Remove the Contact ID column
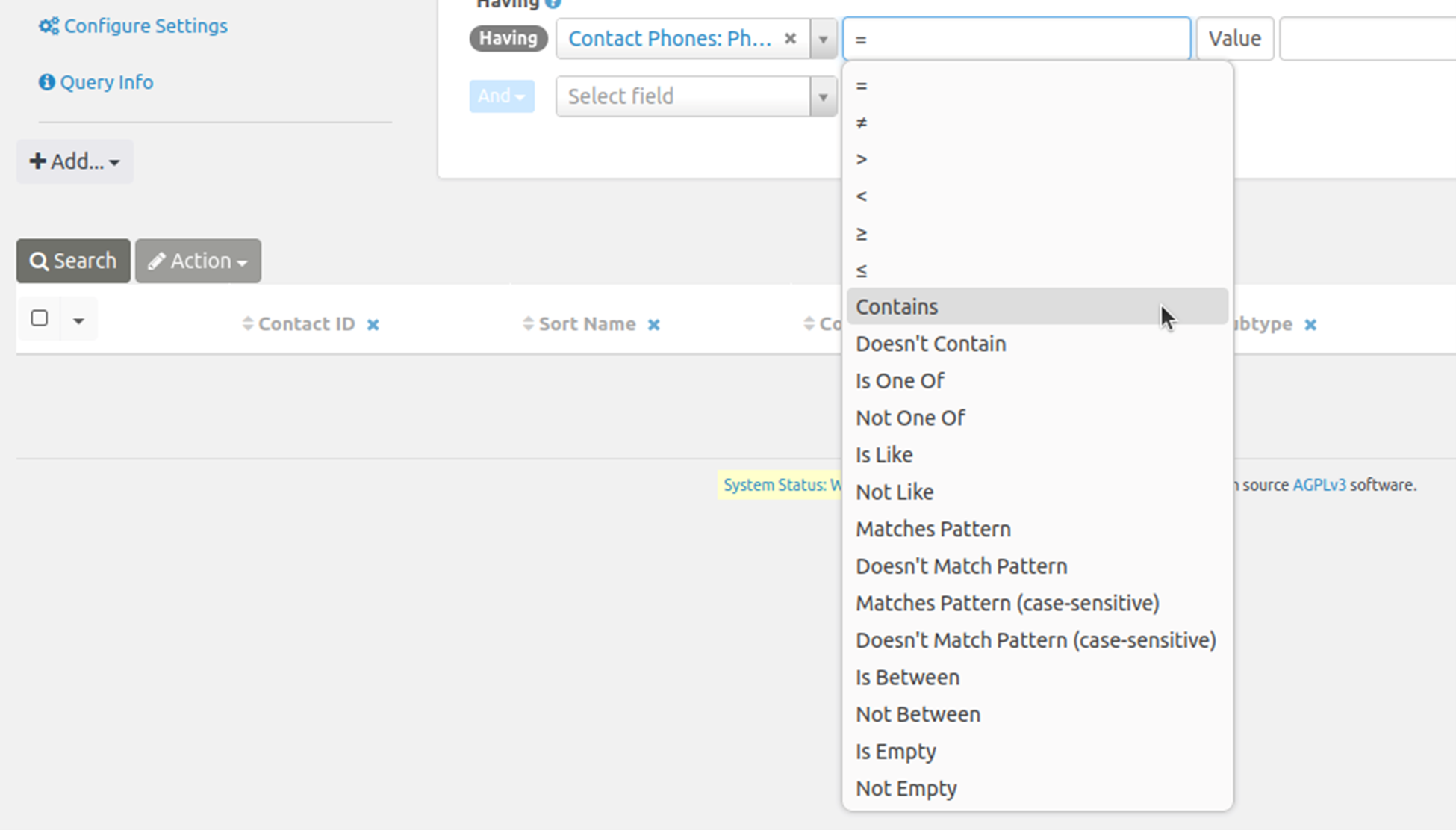The height and width of the screenshot is (830, 1456). (373, 325)
